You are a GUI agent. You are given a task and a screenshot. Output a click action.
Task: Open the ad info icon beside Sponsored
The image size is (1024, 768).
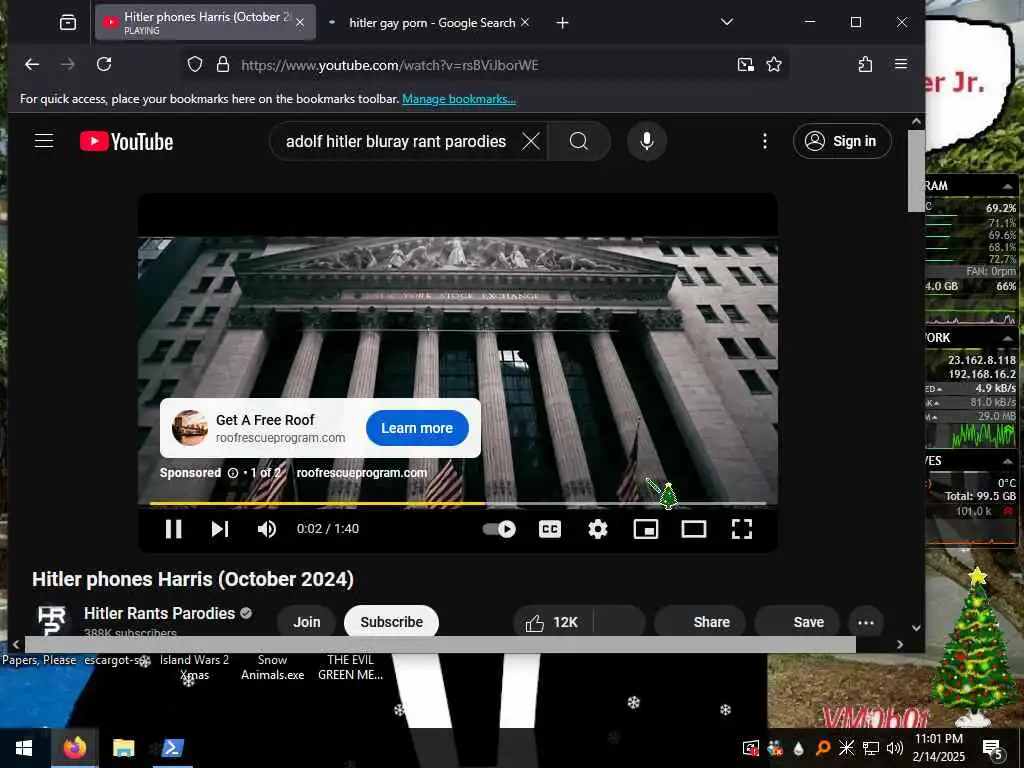(232, 473)
